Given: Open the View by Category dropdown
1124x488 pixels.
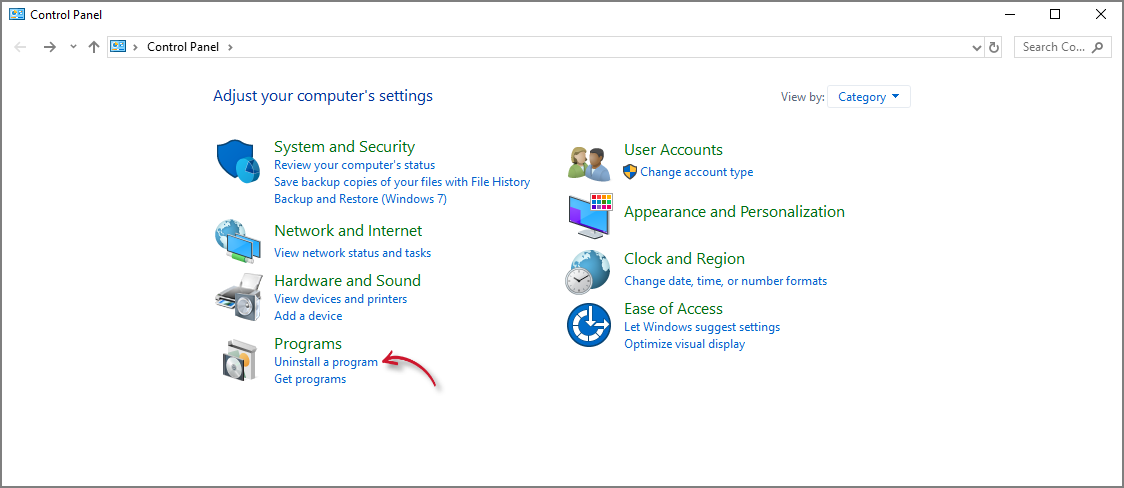Looking at the screenshot, I should click(868, 97).
